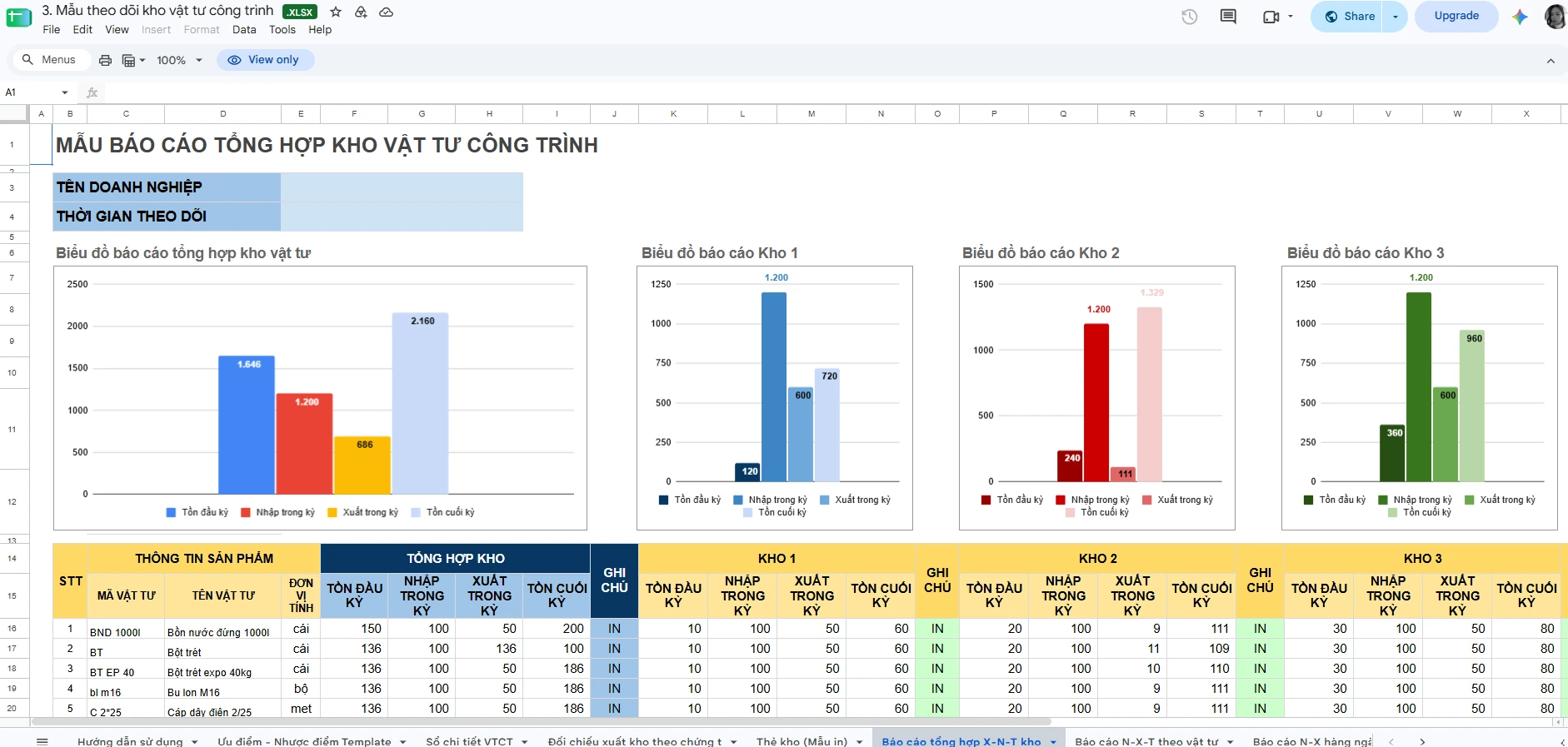The height and width of the screenshot is (747, 1568).
Task: Select column header D
Action: click(x=223, y=114)
